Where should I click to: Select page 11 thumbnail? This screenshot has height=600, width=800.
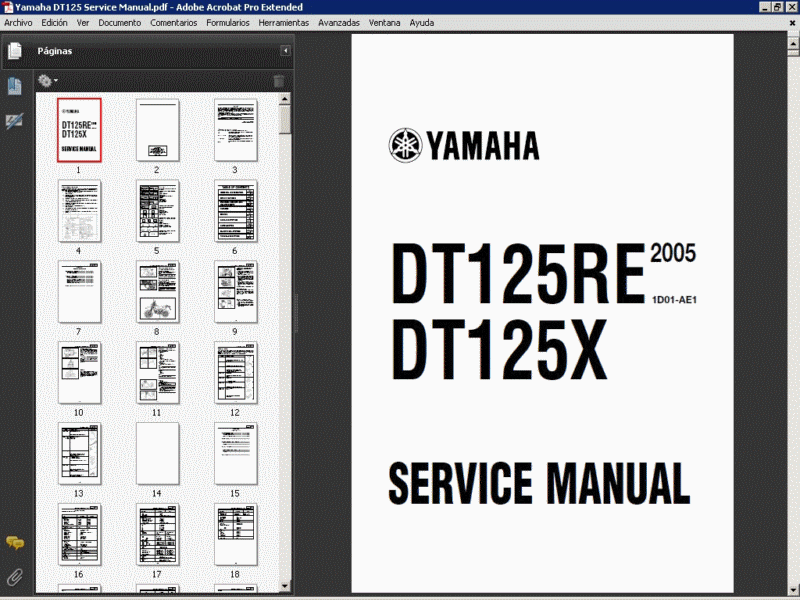pos(158,373)
